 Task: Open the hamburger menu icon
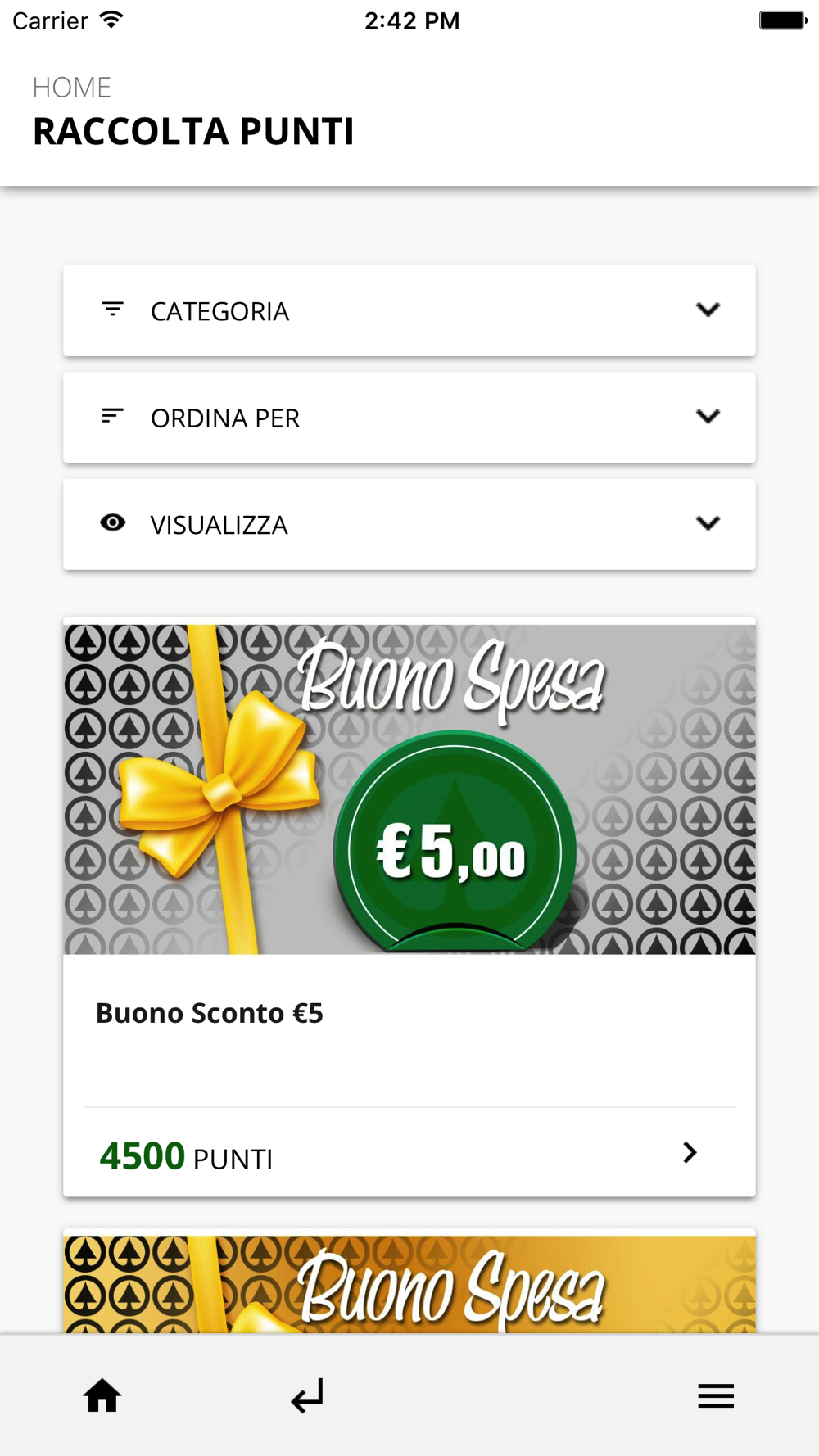716,1395
